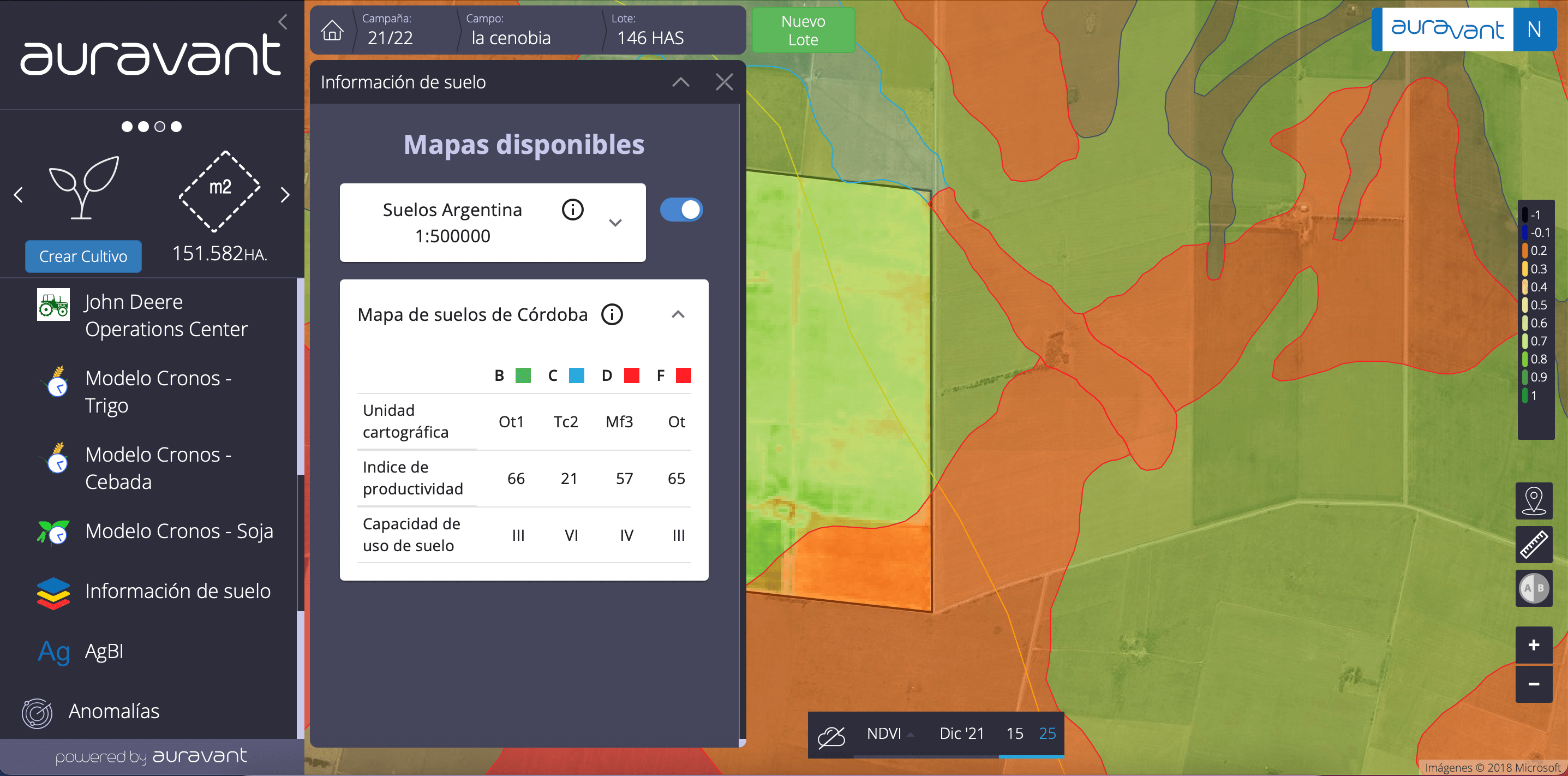Open info for Suelos Argentina map

pyautogui.click(x=572, y=210)
